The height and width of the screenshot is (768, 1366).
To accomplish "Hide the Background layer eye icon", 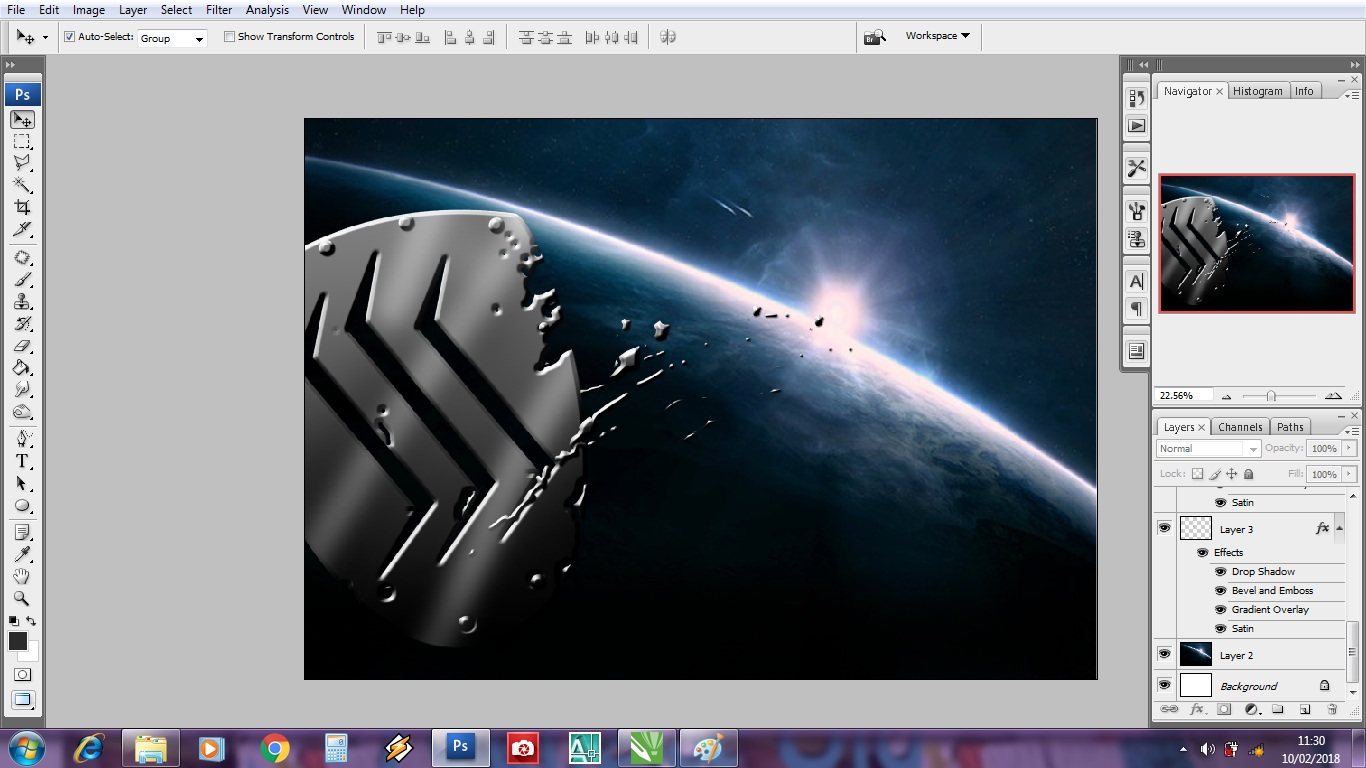I will click(x=1164, y=685).
